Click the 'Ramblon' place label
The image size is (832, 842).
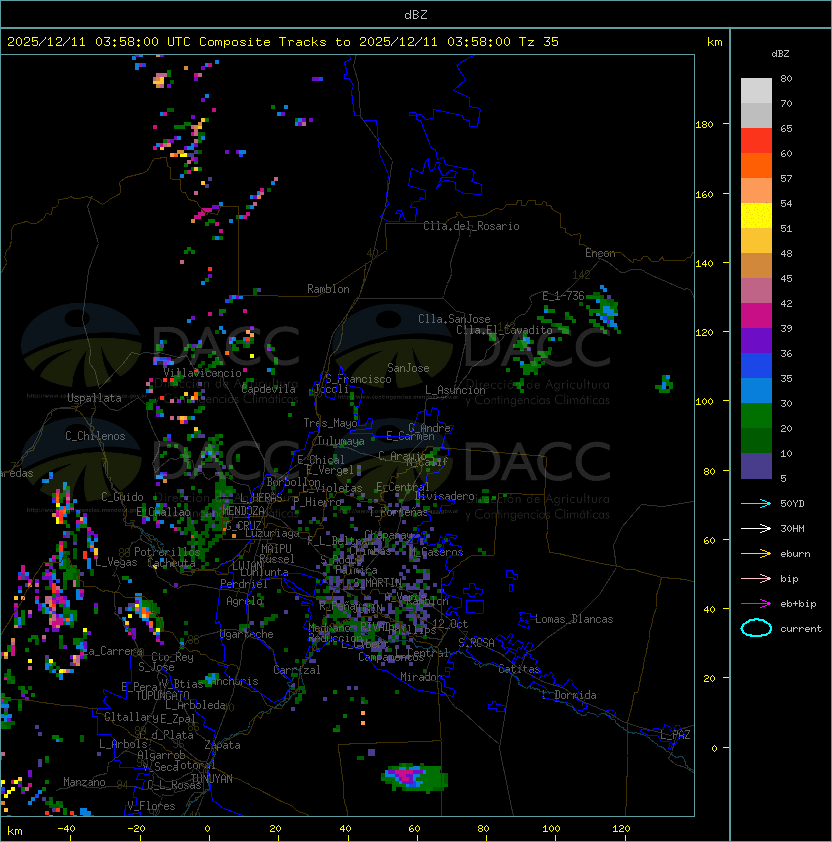pos(328,289)
